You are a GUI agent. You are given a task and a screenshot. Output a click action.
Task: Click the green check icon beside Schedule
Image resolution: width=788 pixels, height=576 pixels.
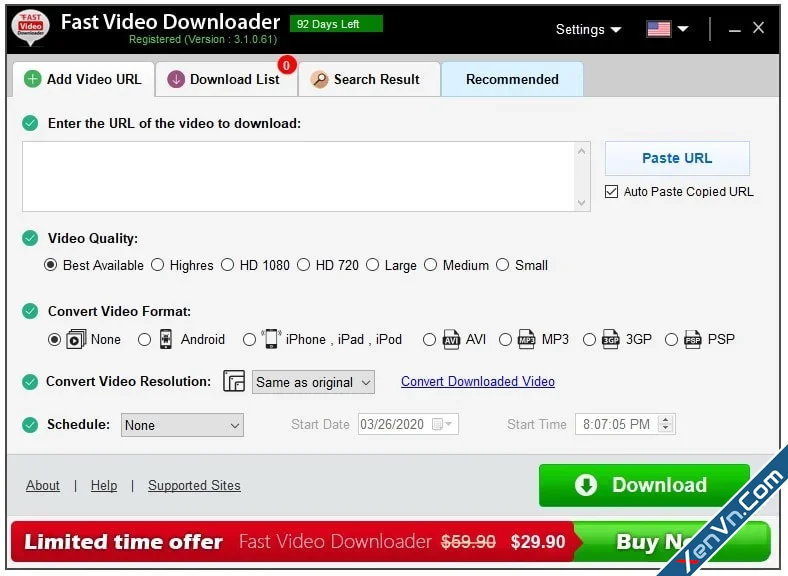click(30, 425)
